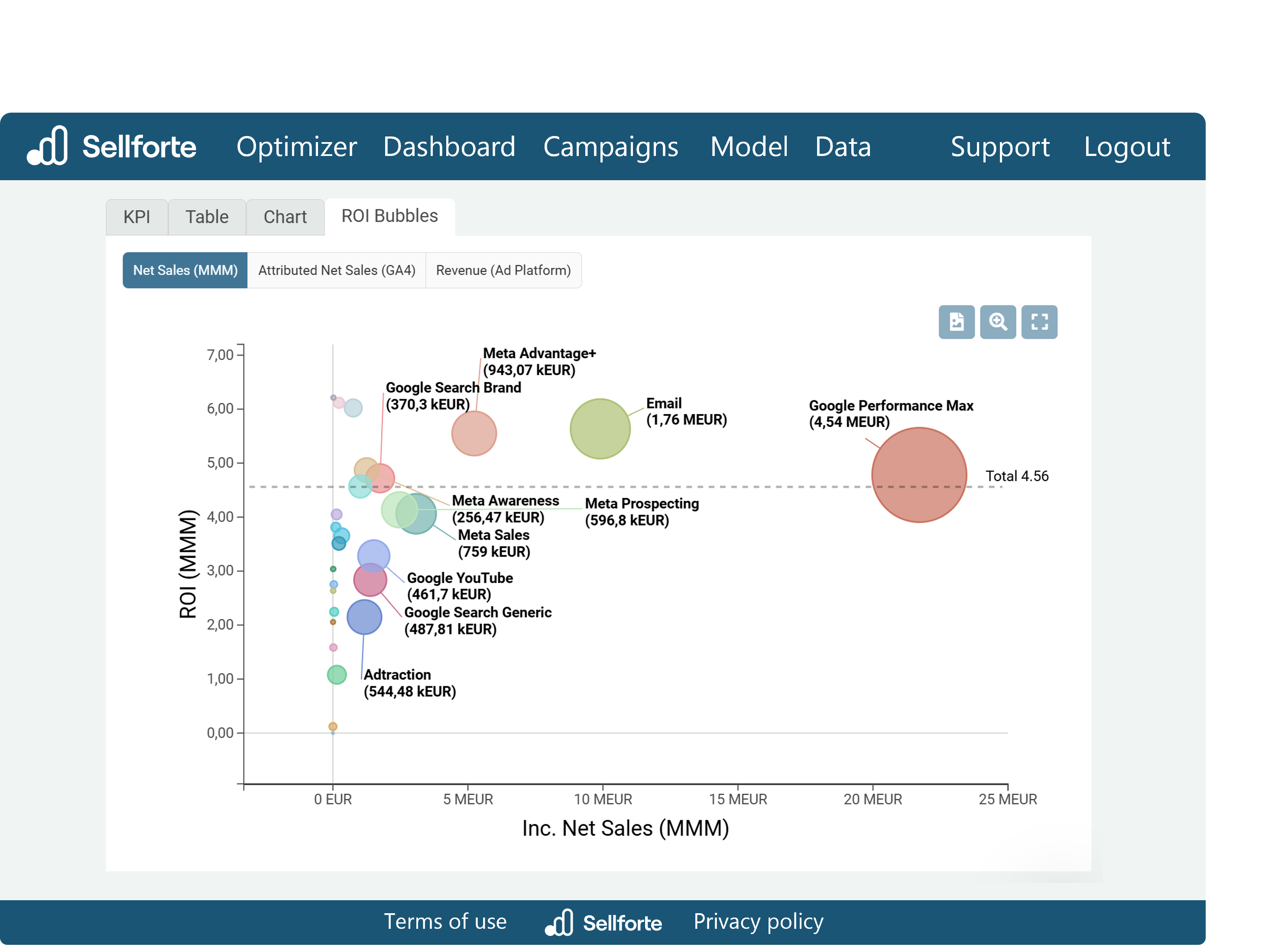Click the 'Total 4.56' reference label
The height and width of the screenshot is (947, 1288).
(1016, 476)
